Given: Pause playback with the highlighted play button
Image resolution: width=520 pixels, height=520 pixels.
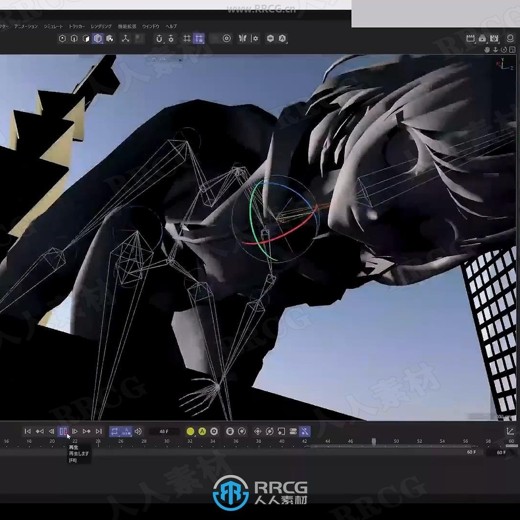Looking at the screenshot, I should pyautogui.click(x=63, y=431).
